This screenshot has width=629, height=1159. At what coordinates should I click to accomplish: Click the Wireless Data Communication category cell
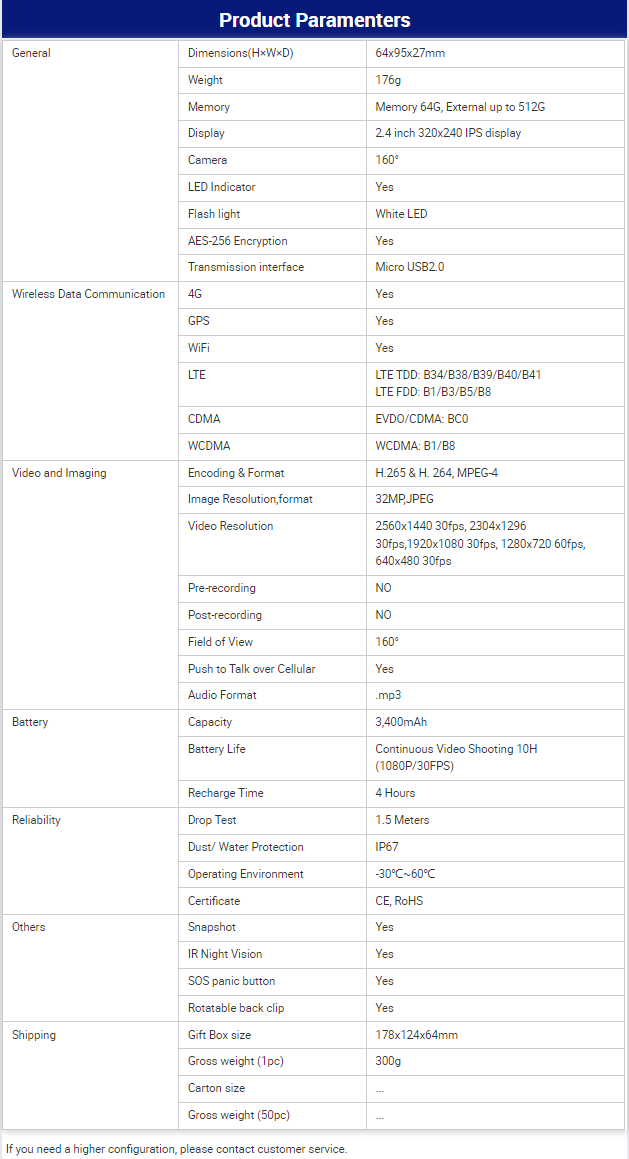[88, 294]
